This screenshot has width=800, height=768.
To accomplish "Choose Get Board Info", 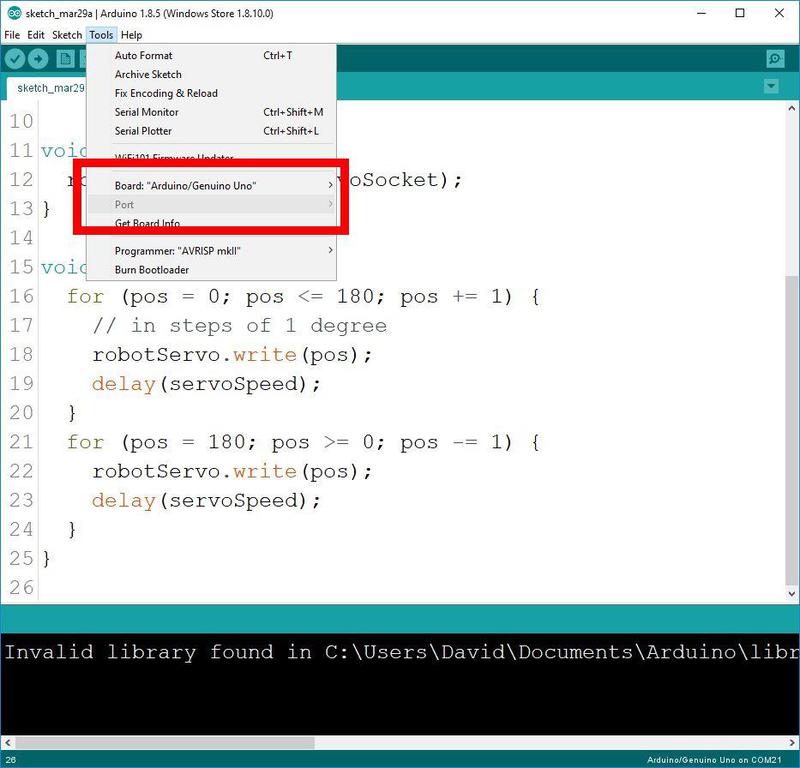I will (x=211, y=223).
